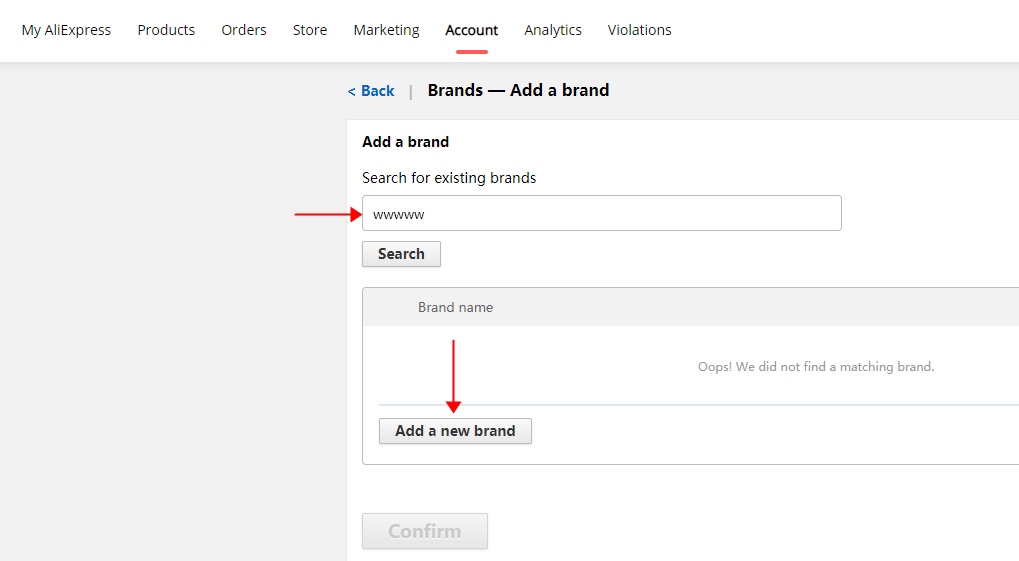This screenshot has width=1019, height=561.
Task: Click the 'Oops! We did not find' message
Action: (x=815, y=367)
